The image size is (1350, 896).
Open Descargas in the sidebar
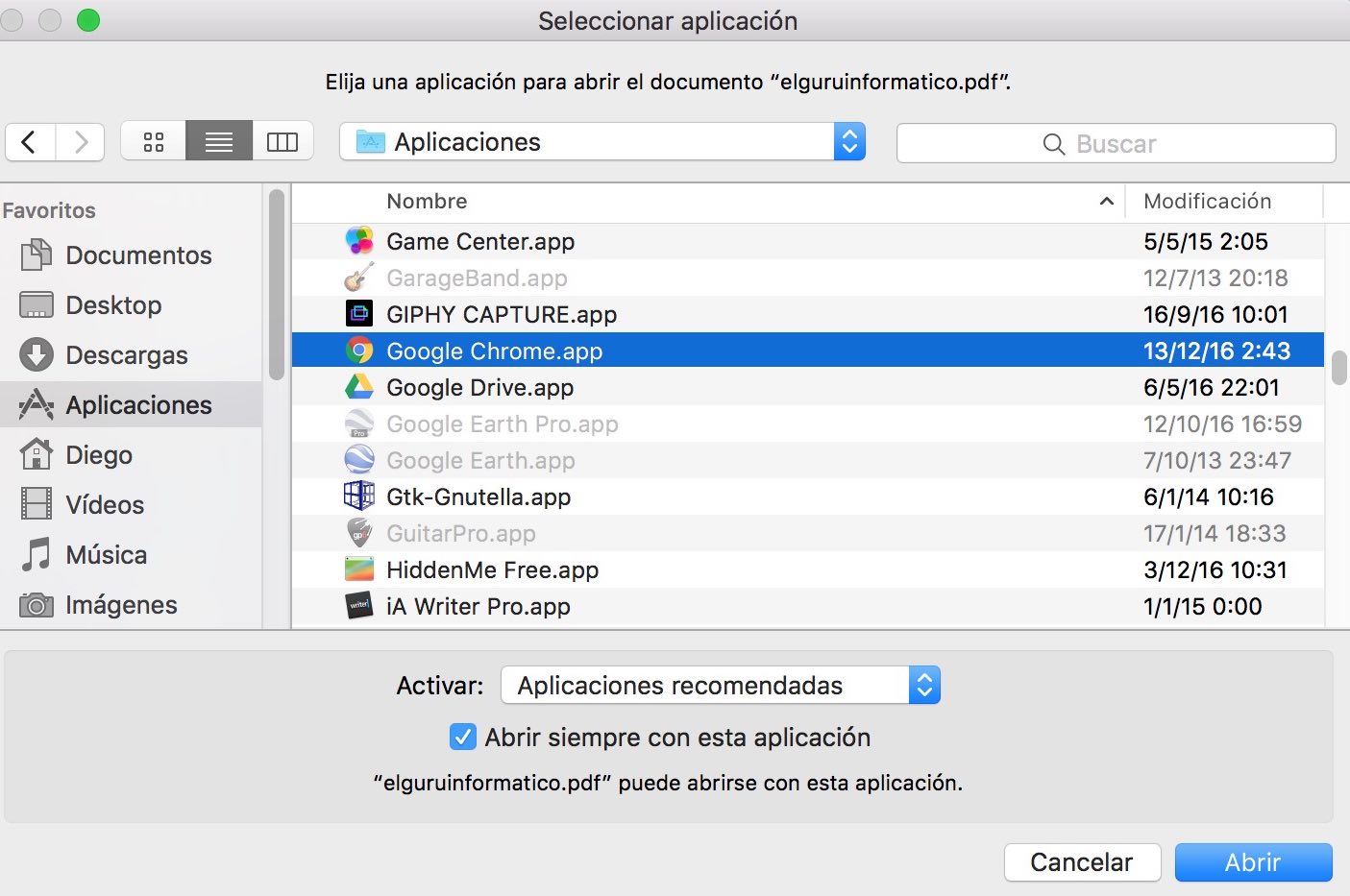coord(131,354)
